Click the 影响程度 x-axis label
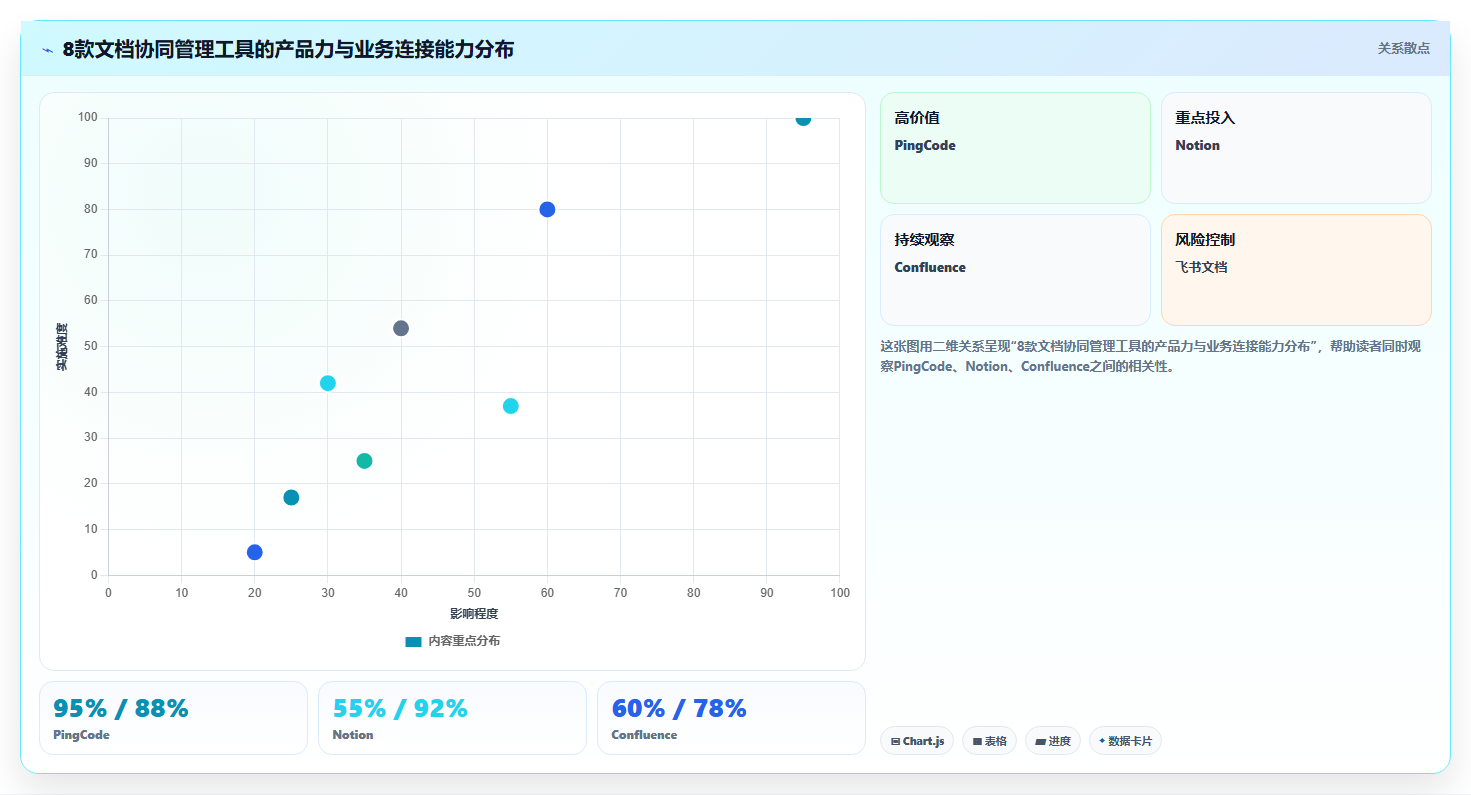 [x=474, y=614]
